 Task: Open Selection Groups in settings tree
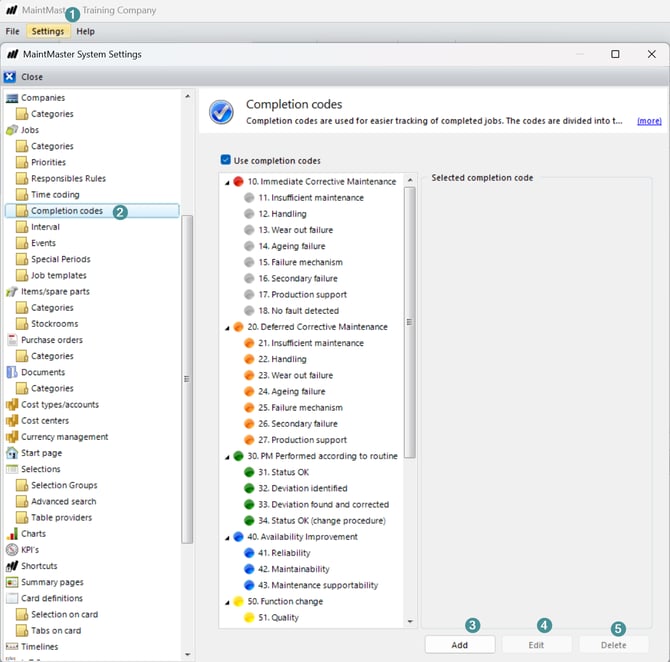[64, 485]
